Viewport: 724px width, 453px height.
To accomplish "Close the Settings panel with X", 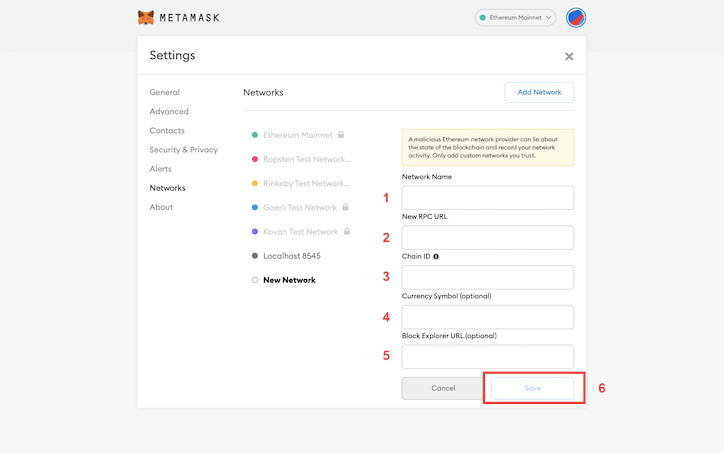I will [x=569, y=57].
